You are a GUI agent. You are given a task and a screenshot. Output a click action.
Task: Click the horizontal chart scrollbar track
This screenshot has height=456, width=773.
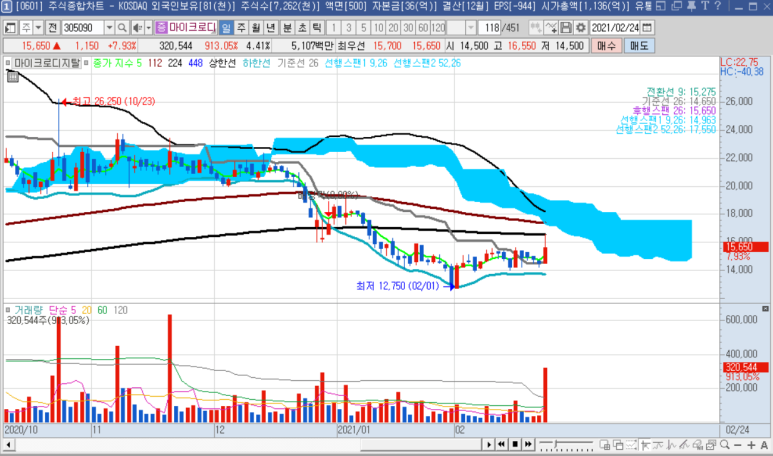pyautogui.click(x=247, y=445)
